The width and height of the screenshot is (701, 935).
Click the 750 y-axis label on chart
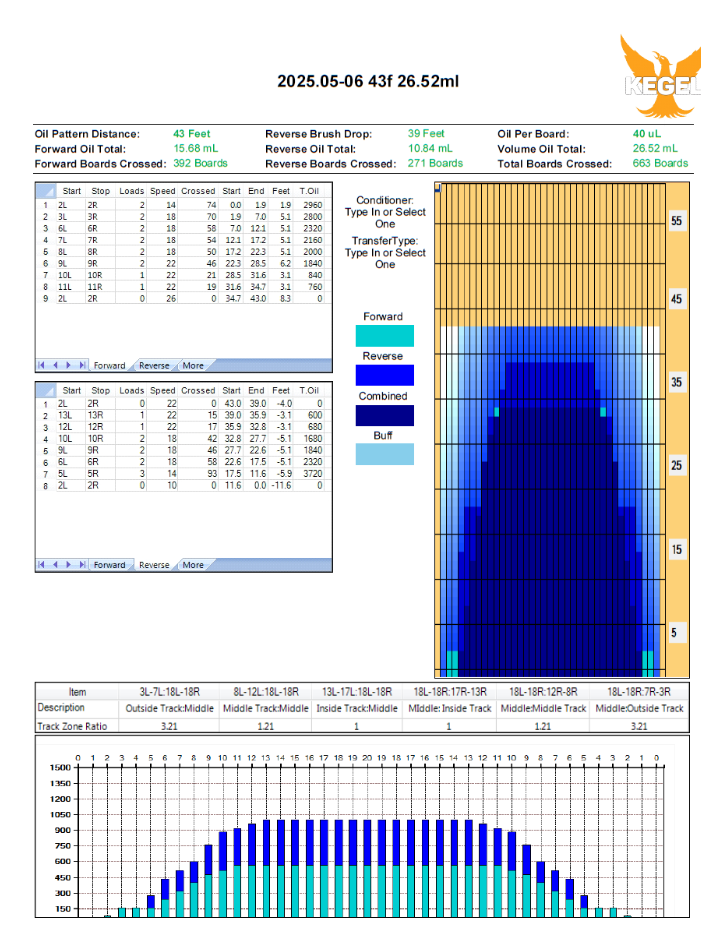63,846
